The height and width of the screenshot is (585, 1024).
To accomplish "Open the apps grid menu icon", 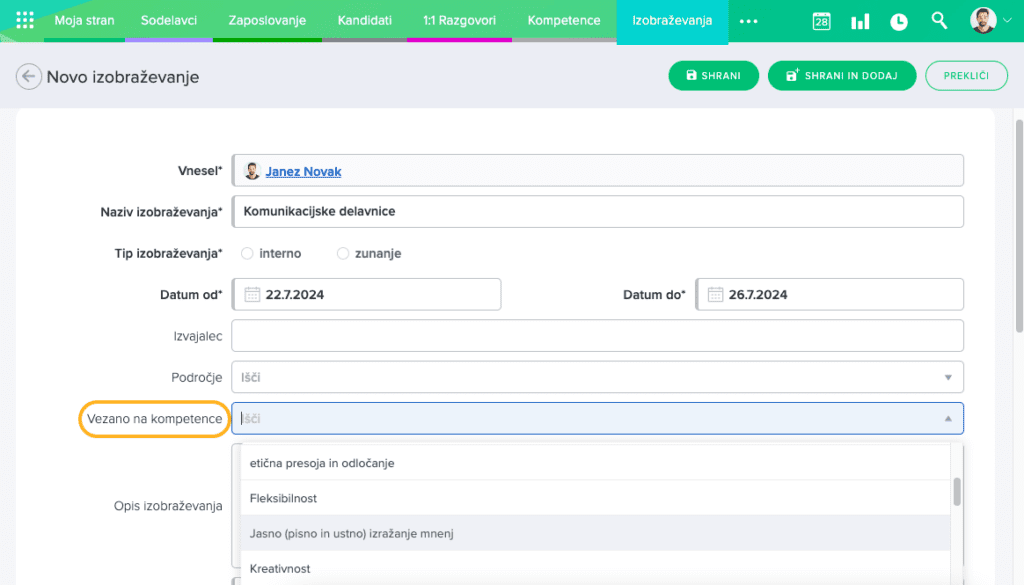I will (x=26, y=20).
